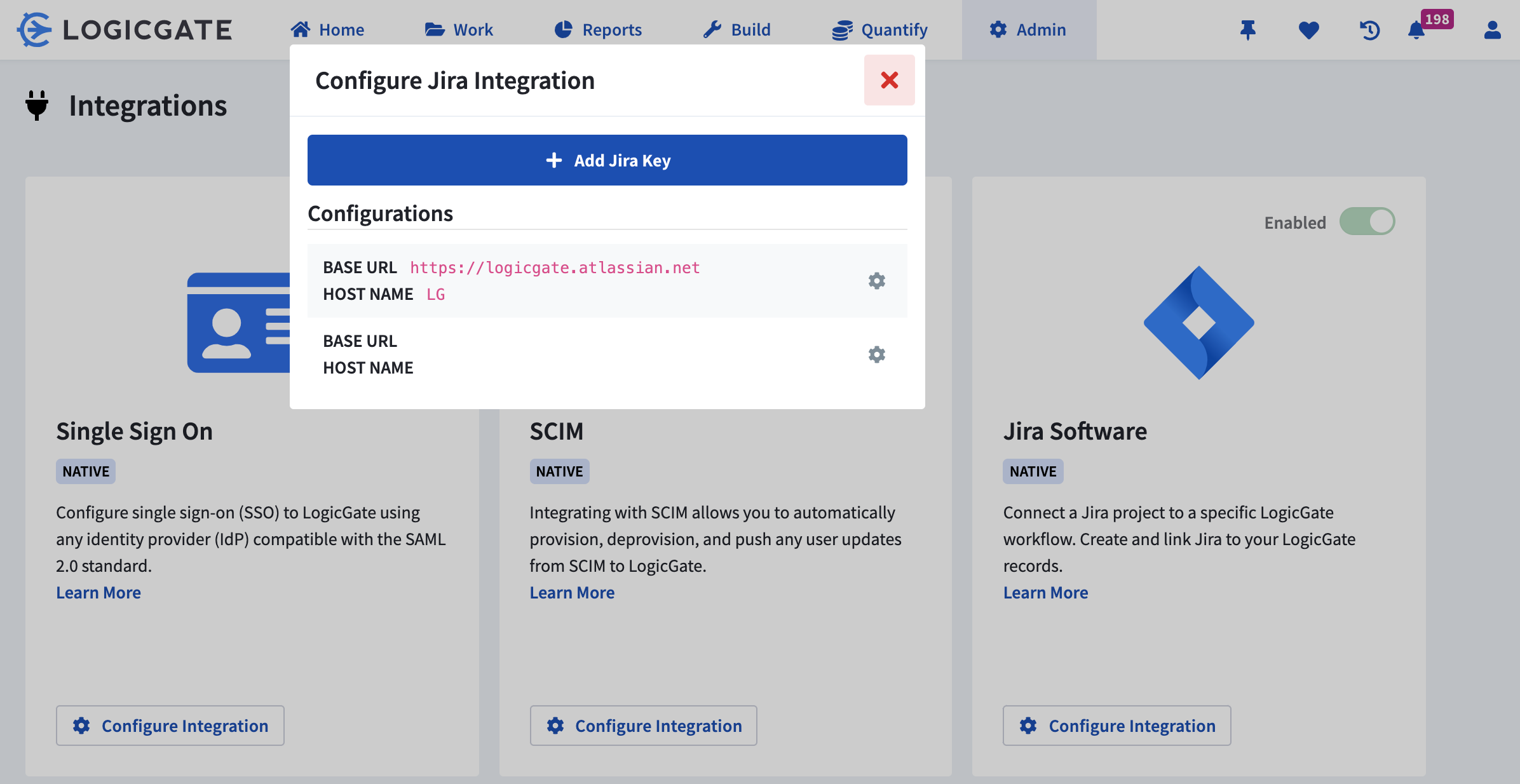This screenshot has height=784, width=1520.
Task: Go to the Reports menu
Action: [x=599, y=30]
